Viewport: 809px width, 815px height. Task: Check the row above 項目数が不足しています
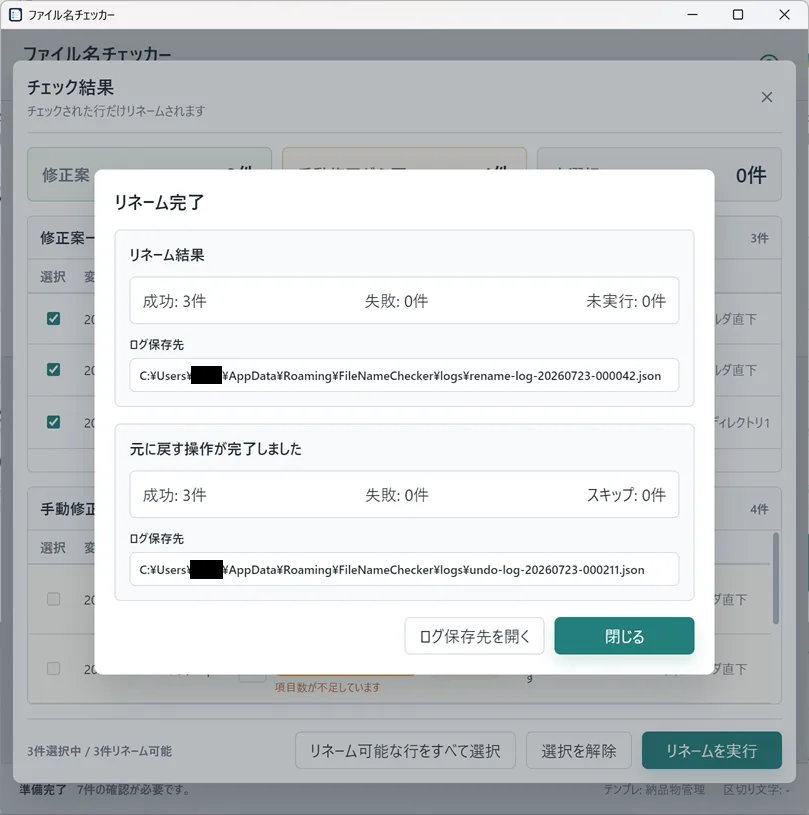coord(54,668)
